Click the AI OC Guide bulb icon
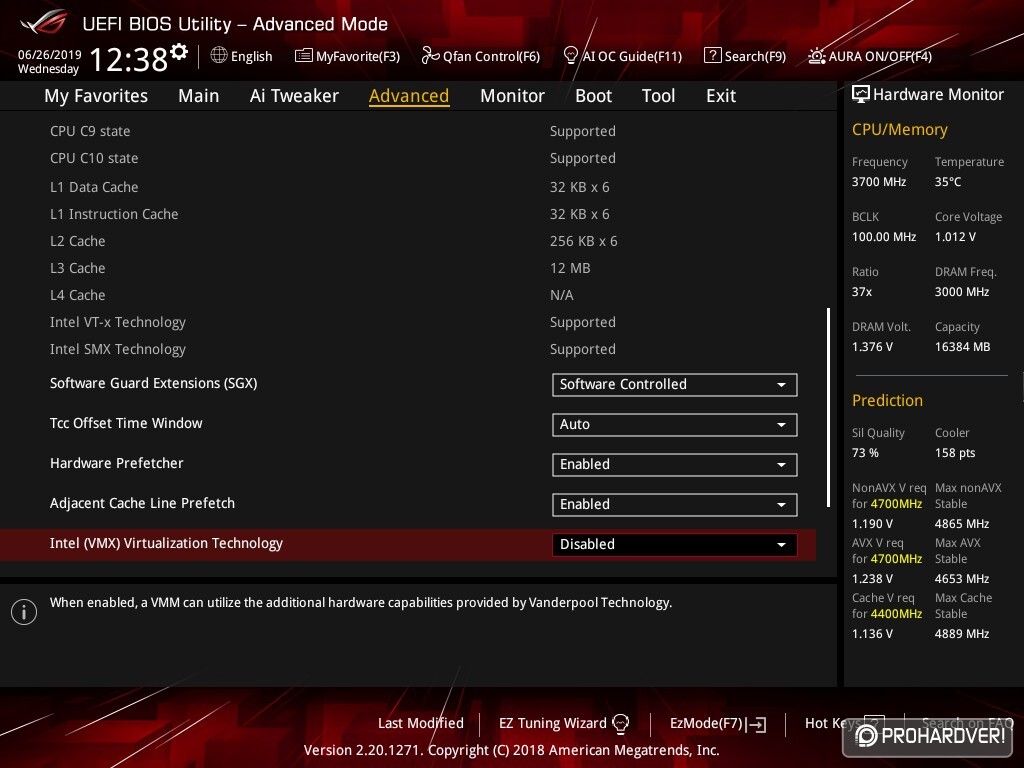 570,56
